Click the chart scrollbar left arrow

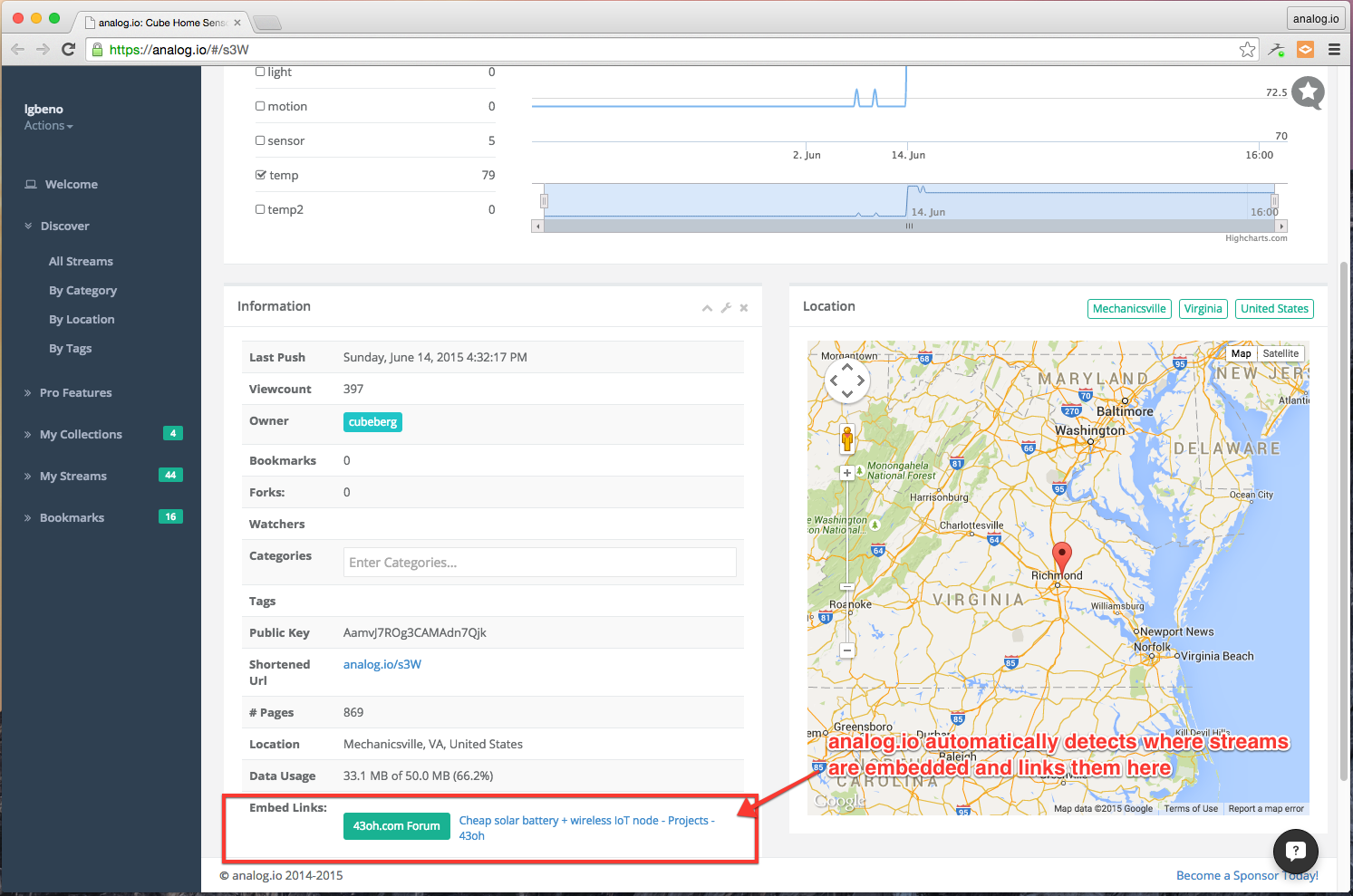537,226
